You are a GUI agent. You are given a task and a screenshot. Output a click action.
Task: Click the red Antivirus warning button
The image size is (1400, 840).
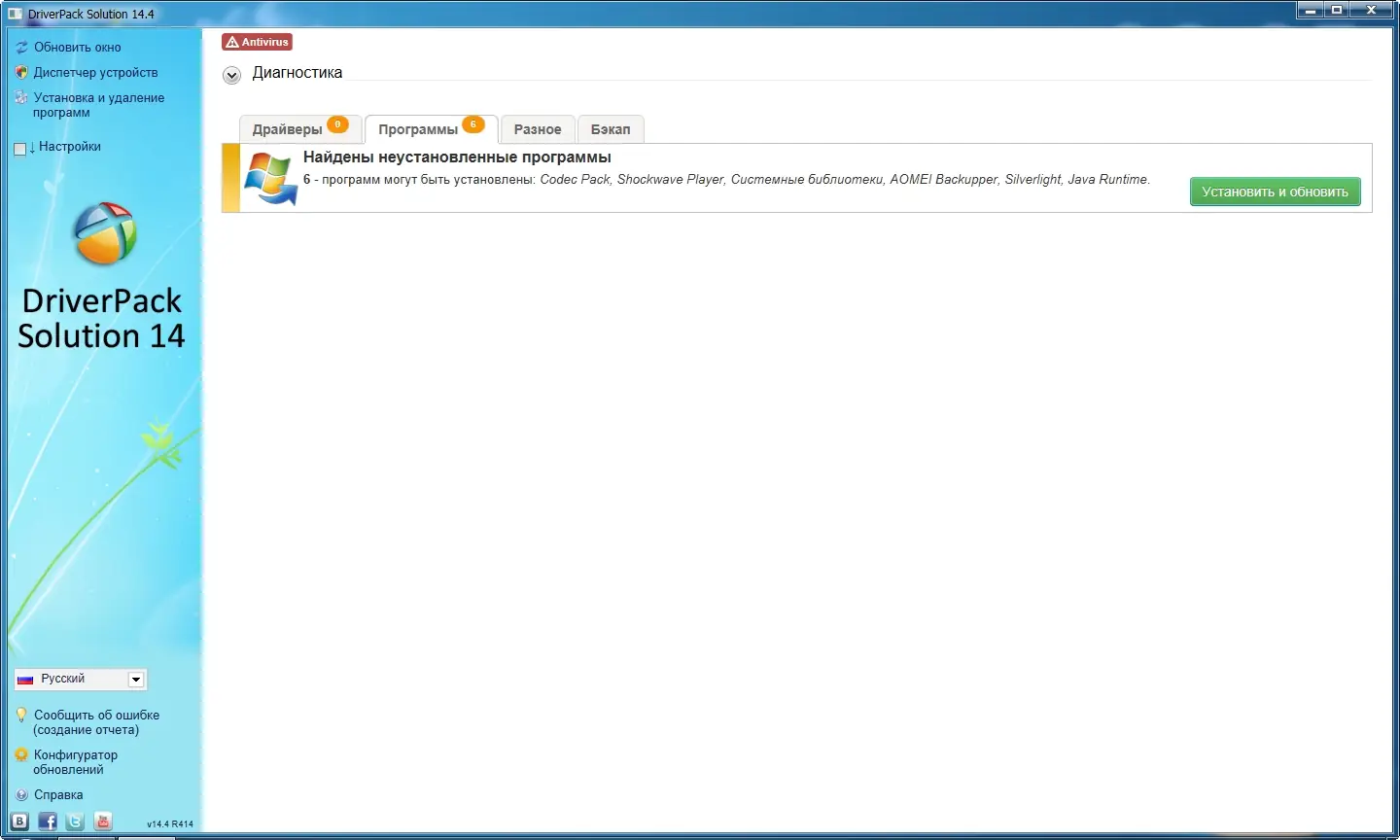[257, 42]
